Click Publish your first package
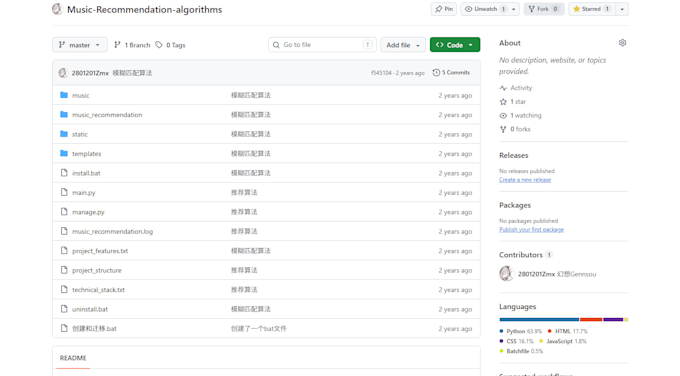680x376 pixels. [x=532, y=230]
